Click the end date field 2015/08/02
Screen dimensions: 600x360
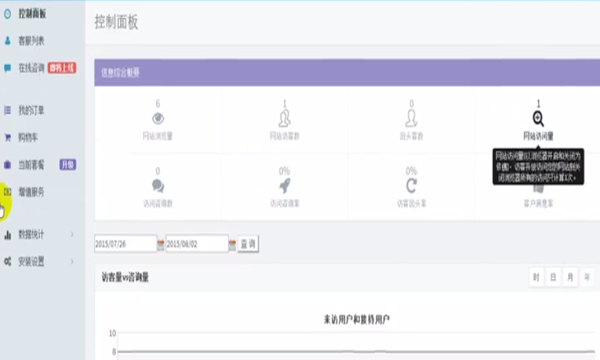(197, 244)
